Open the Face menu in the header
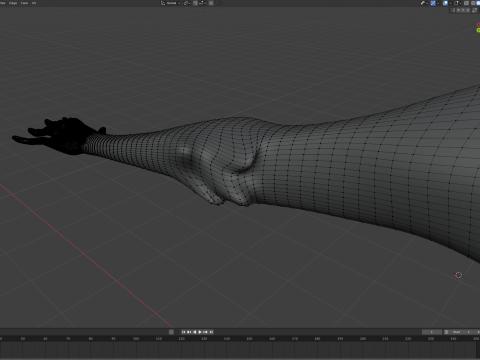 coord(24,3)
